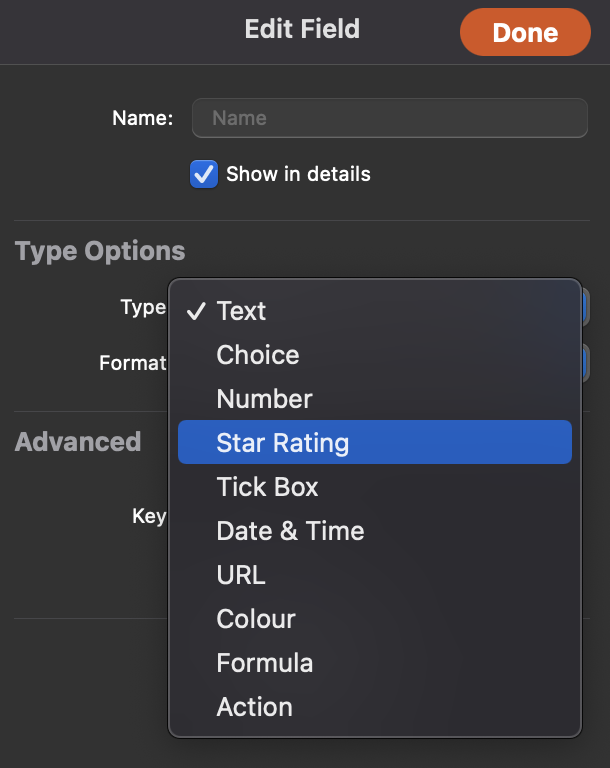Screen dimensions: 610x768
Task: Choose Colour as the field type
Action: [x=375, y=619]
